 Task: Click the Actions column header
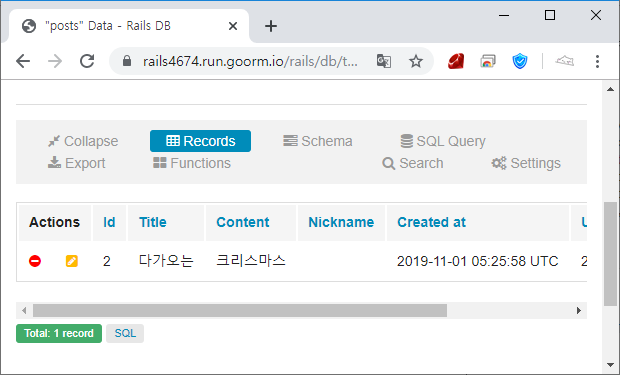[x=55, y=222]
